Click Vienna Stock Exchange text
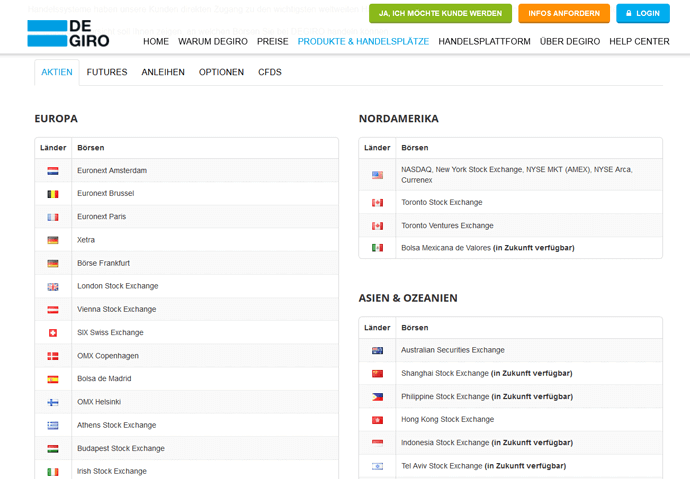The width and height of the screenshot is (690, 479). (117, 310)
